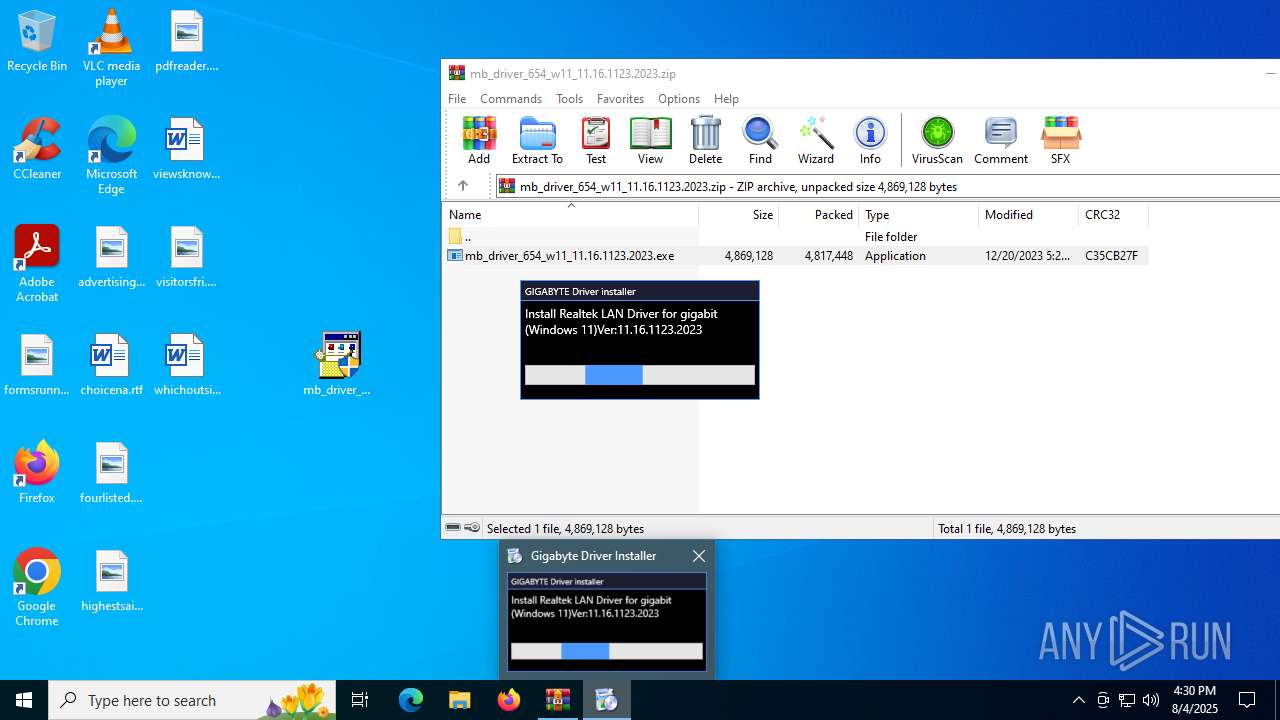The width and height of the screenshot is (1280, 720).
Task: Switch to WinRAR on the taskbar
Action: coord(558,700)
